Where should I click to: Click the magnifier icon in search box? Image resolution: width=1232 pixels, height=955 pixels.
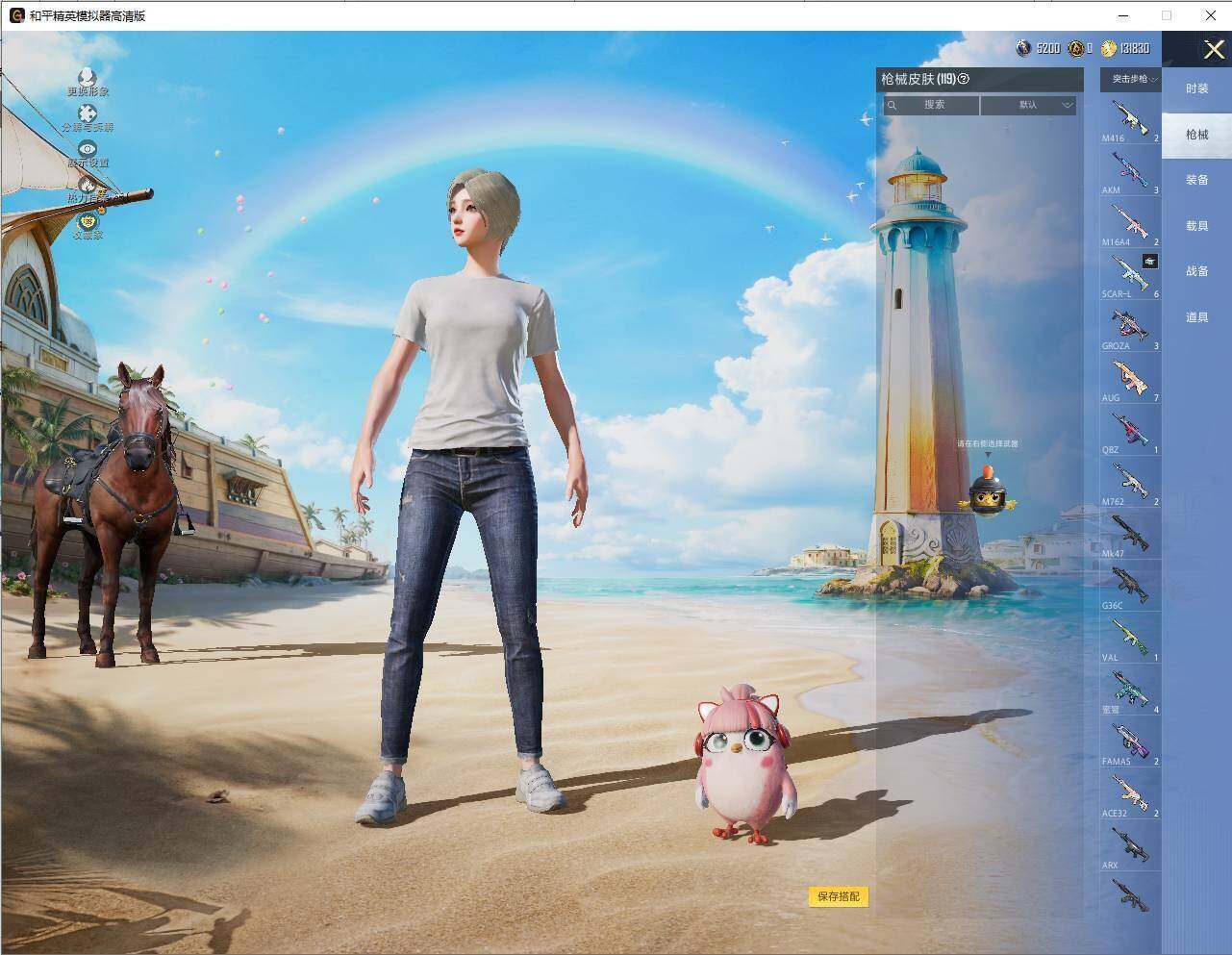pos(893,105)
